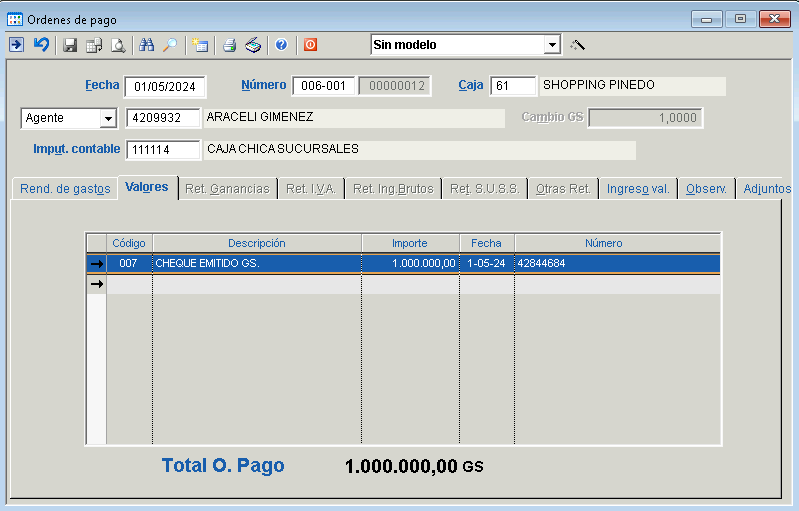This screenshot has height=511, width=799.
Task: Click the magnifying glass icon in toolbar
Action: point(170,45)
